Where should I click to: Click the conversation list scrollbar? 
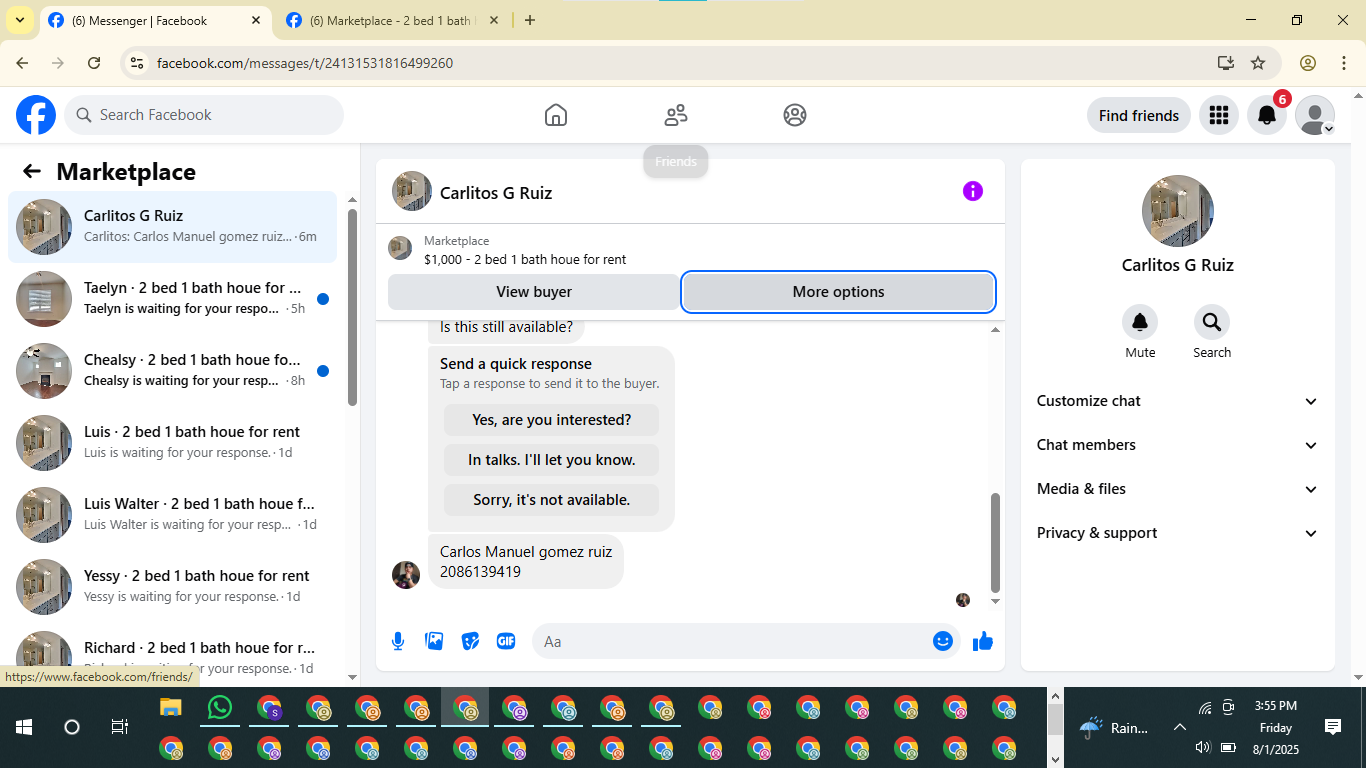click(352, 307)
